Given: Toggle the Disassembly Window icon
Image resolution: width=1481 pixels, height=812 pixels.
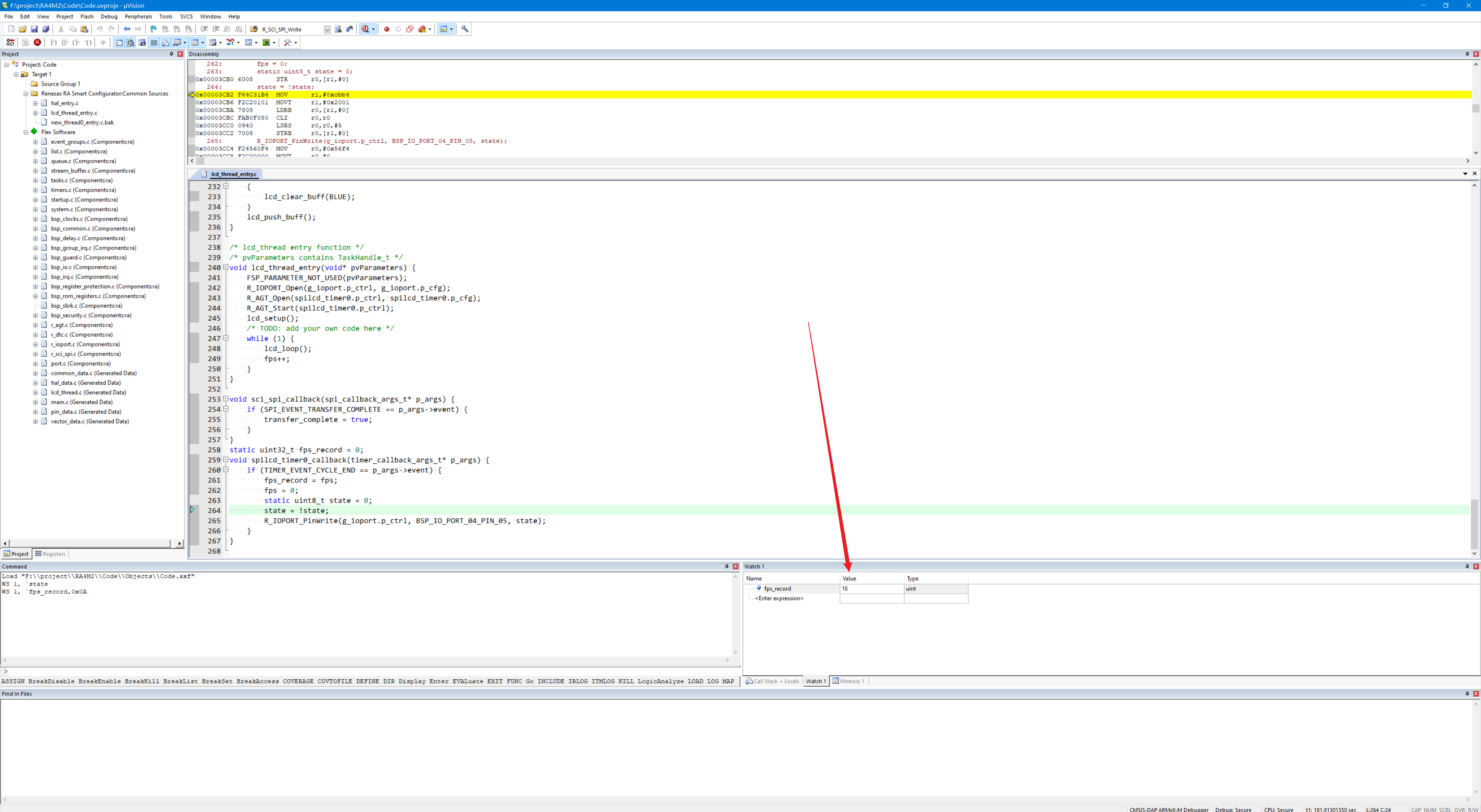Looking at the screenshot, I should pos(130,42).
